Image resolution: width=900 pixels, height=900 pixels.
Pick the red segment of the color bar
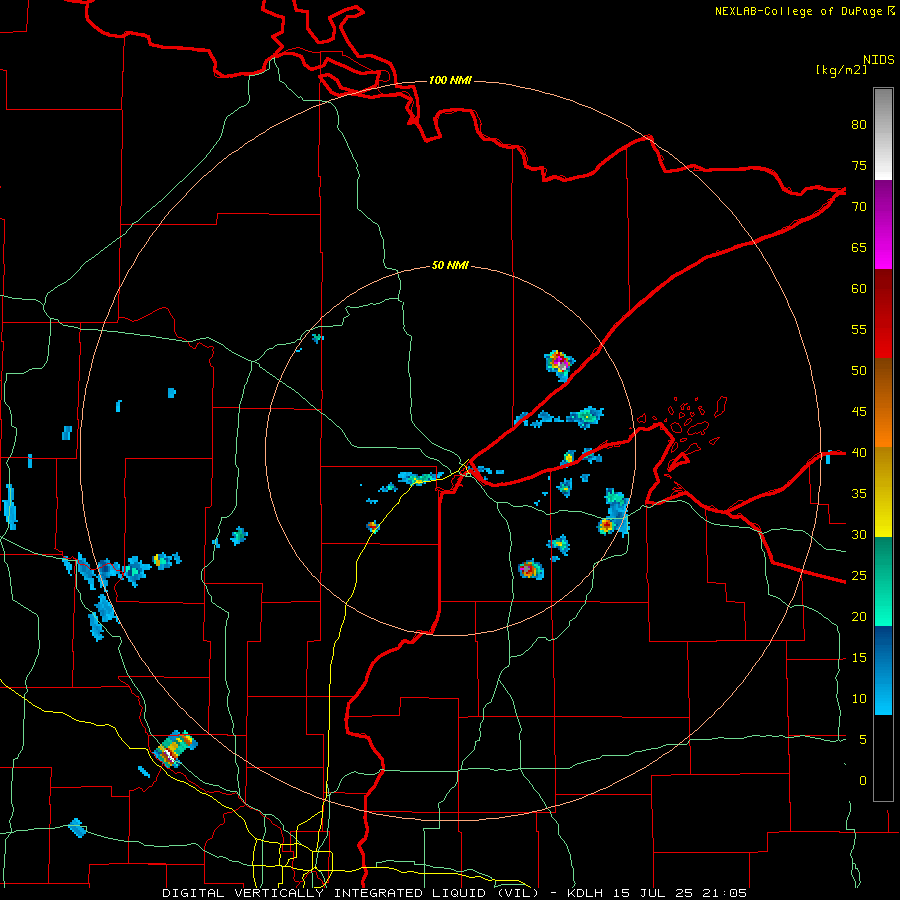pos(883,314)
